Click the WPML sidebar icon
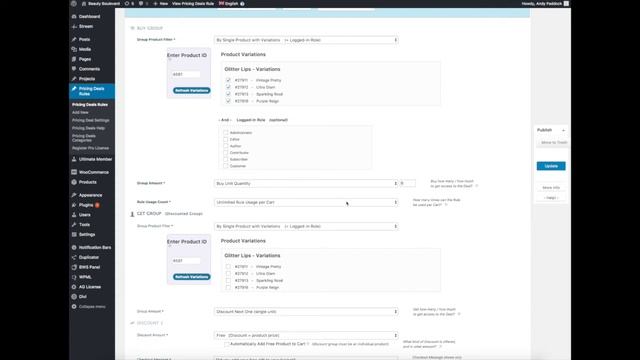640x360 pixels. click(x=74, y=277)
